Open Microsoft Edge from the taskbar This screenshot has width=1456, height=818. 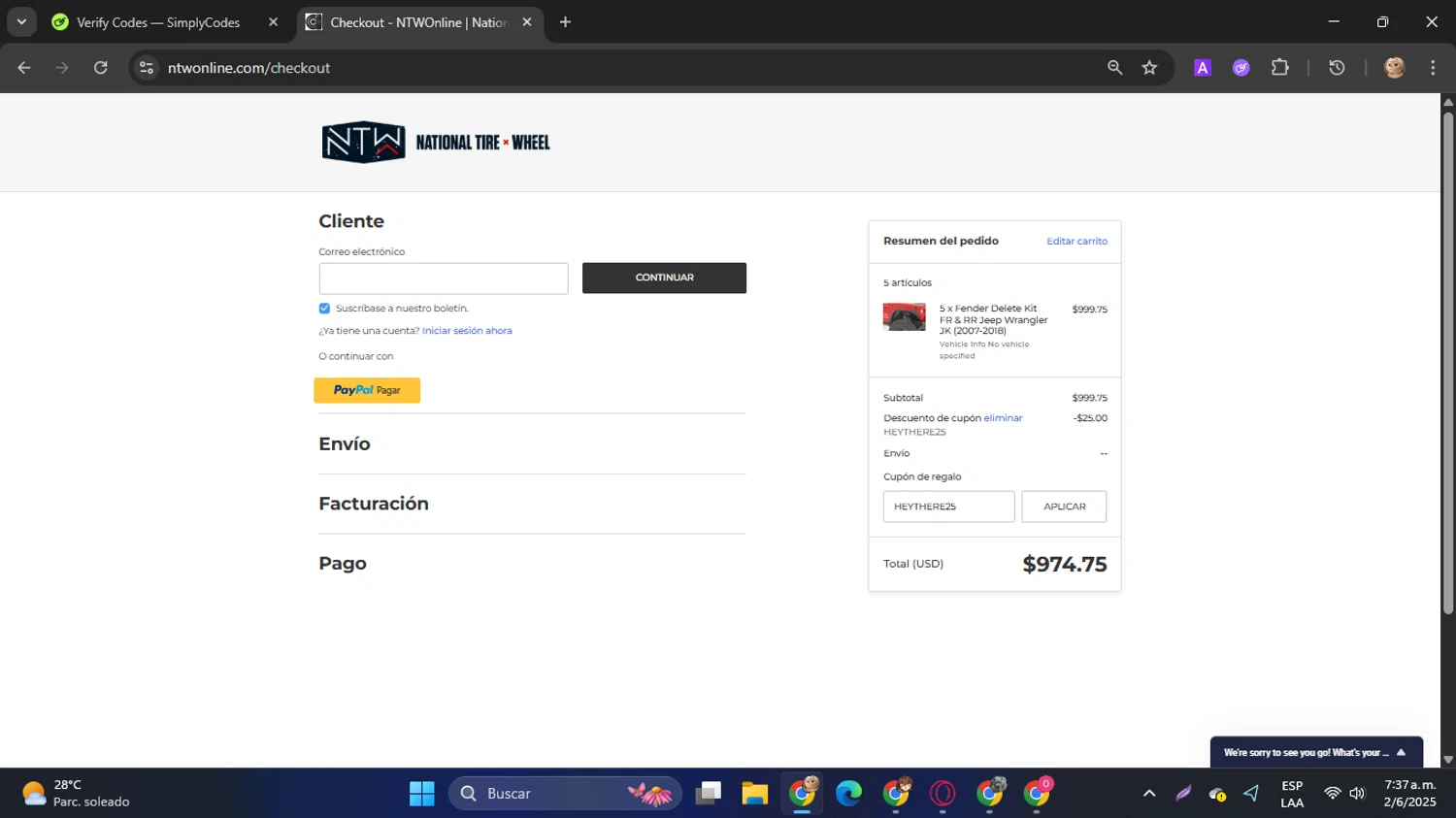(x=849, y=794)
